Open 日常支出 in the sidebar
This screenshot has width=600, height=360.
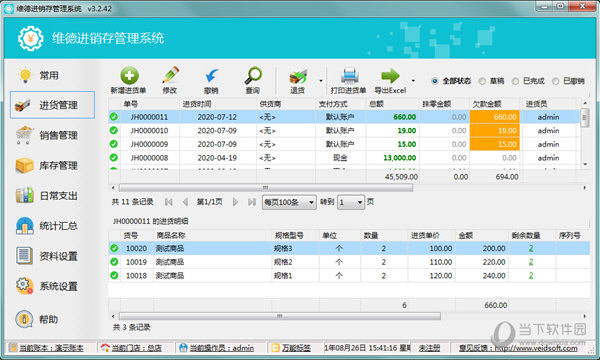[52, 195]
